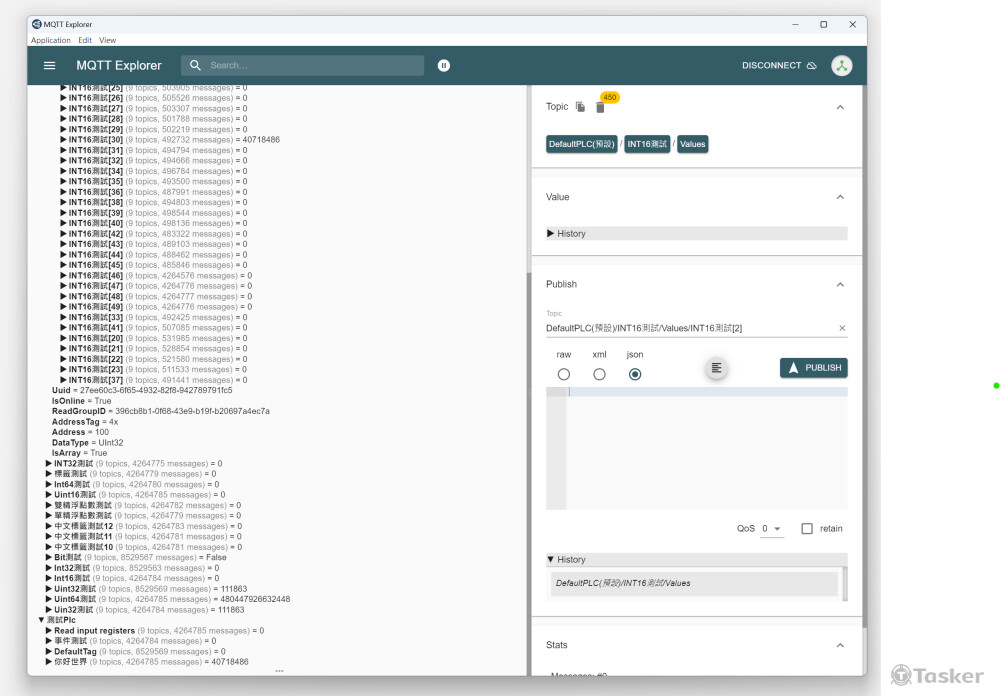Collapse the Value section panel
Screen dimensions: 1000x696
pos(840,197)
